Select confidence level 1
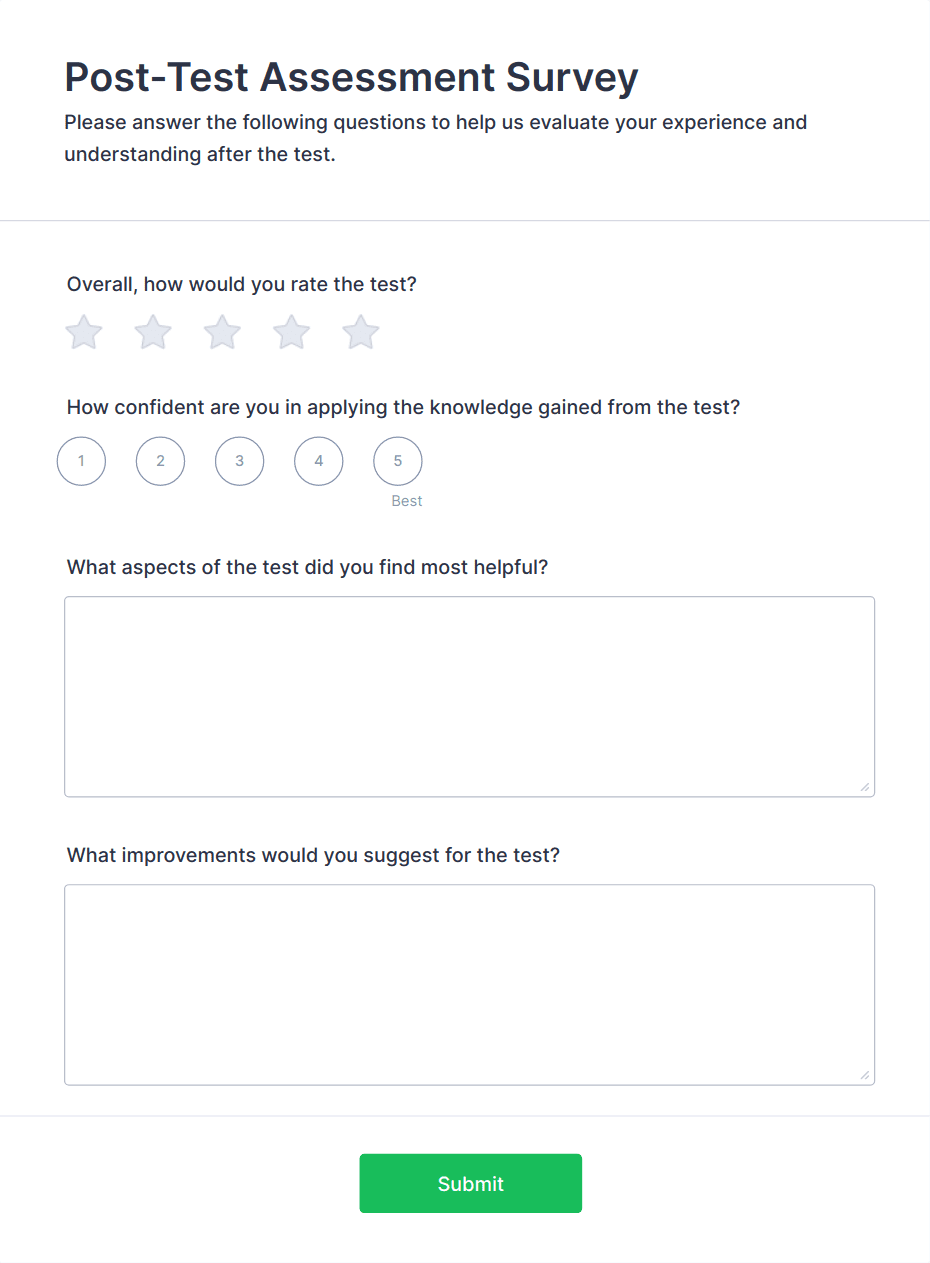This screenshot has width=930, height=1263. pyautogui.click(x=81, y=461)
